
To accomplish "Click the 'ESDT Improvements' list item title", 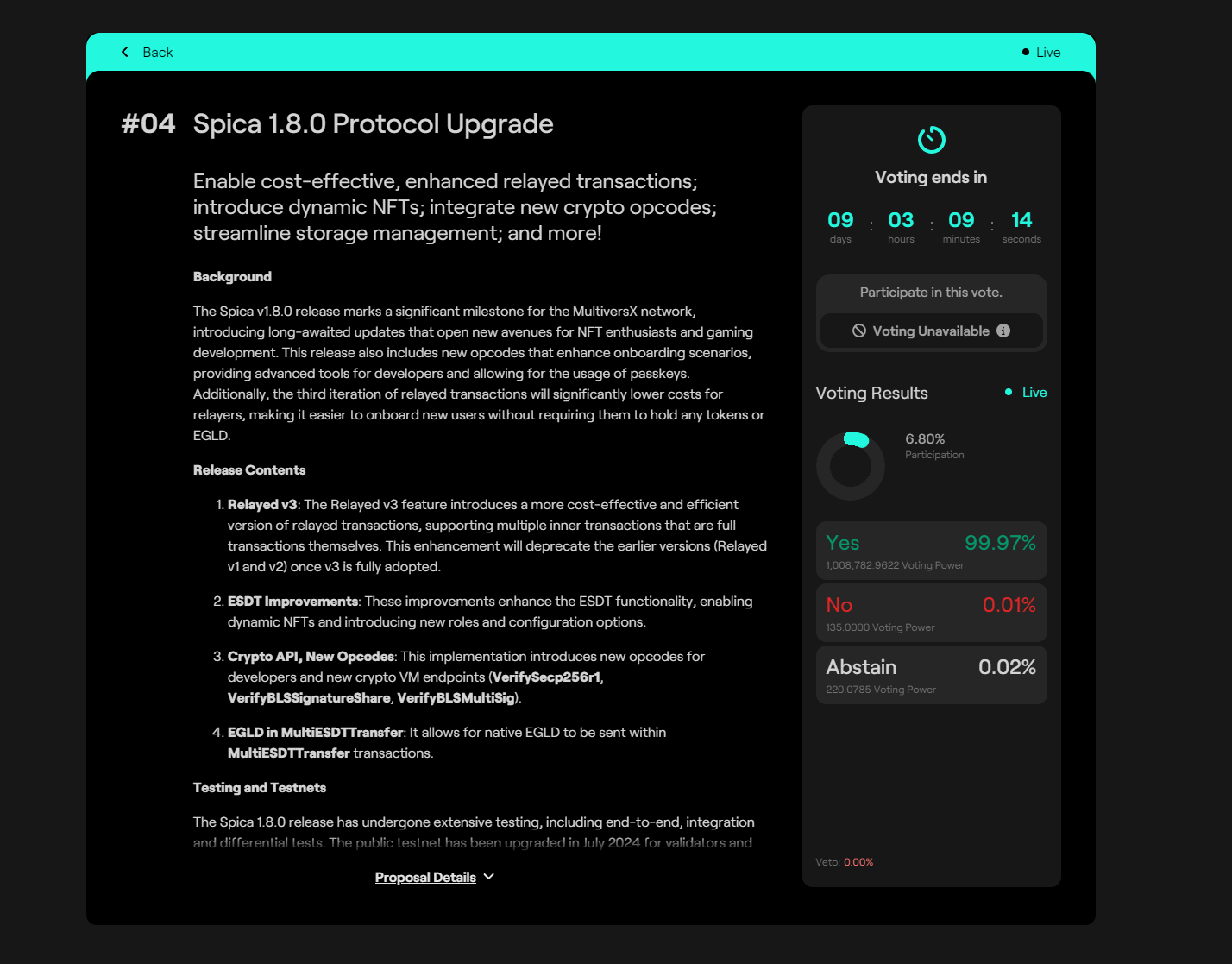I will click(292, 601).
